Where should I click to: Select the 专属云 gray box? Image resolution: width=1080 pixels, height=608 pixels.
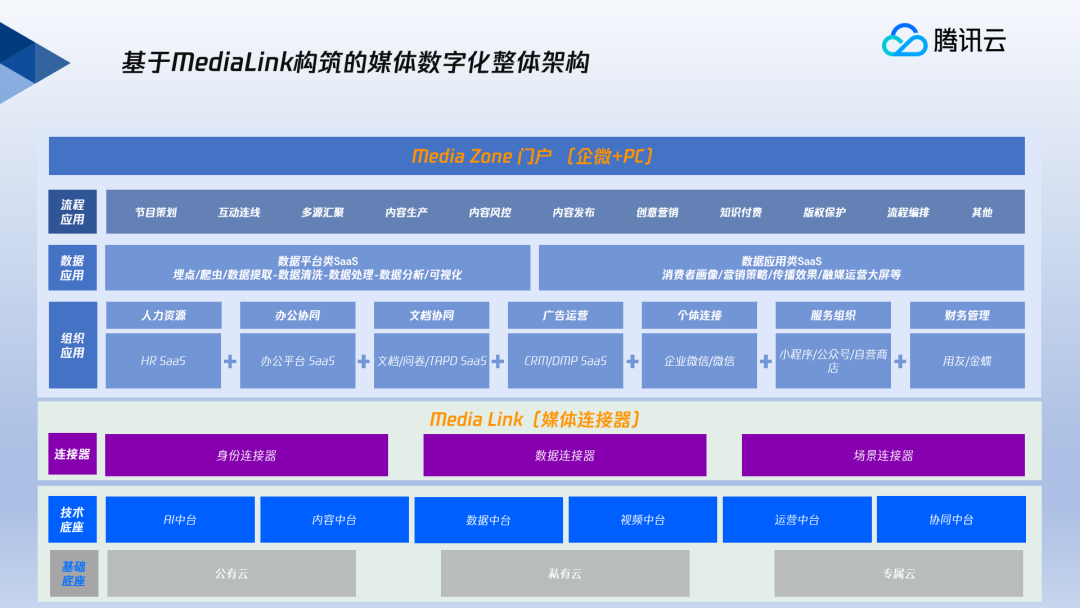[899, 573]
